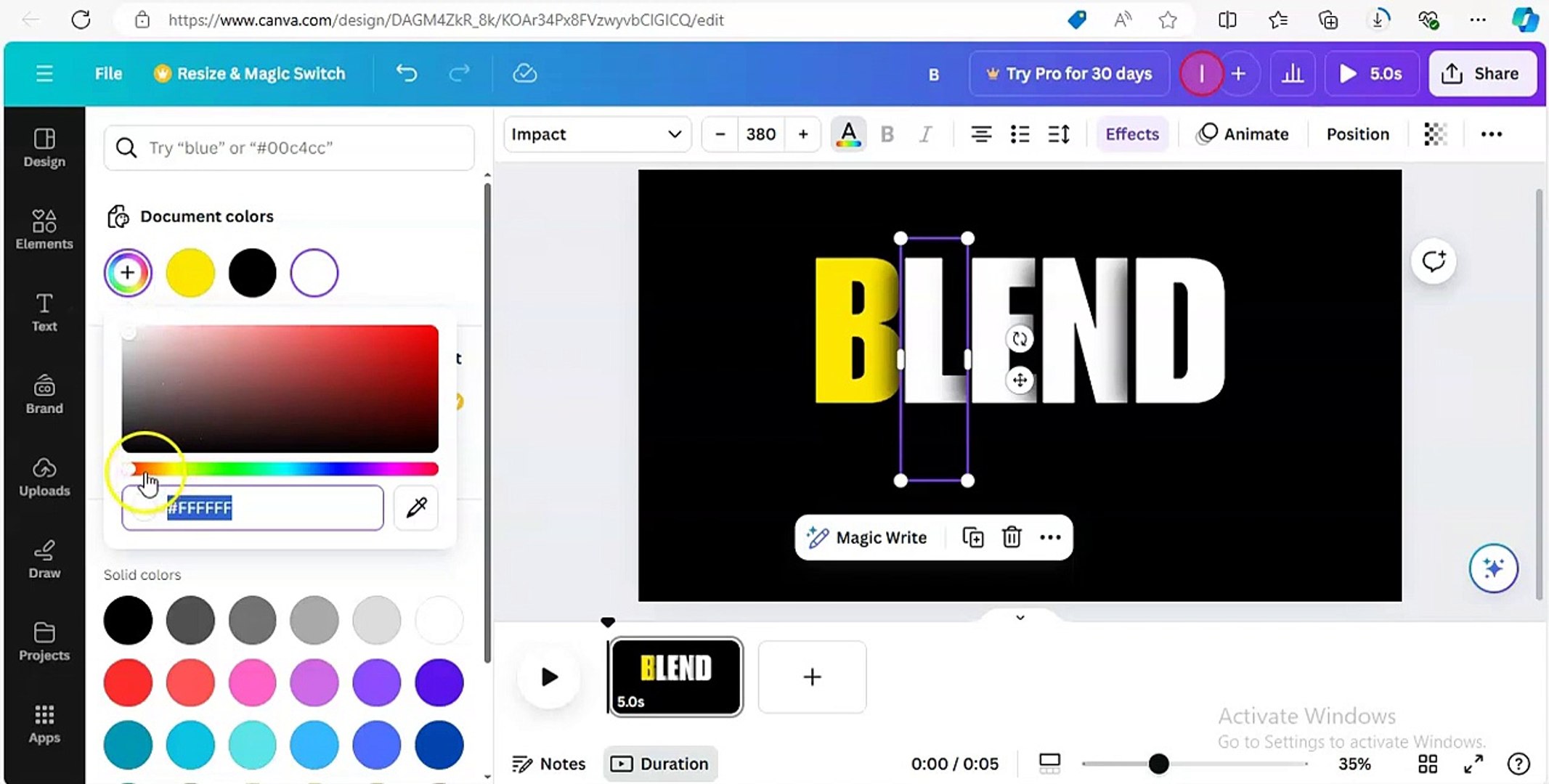Select the BLEND page thumbnail in the timeline
Screen dimensions: 1549x784
[675, 677]
